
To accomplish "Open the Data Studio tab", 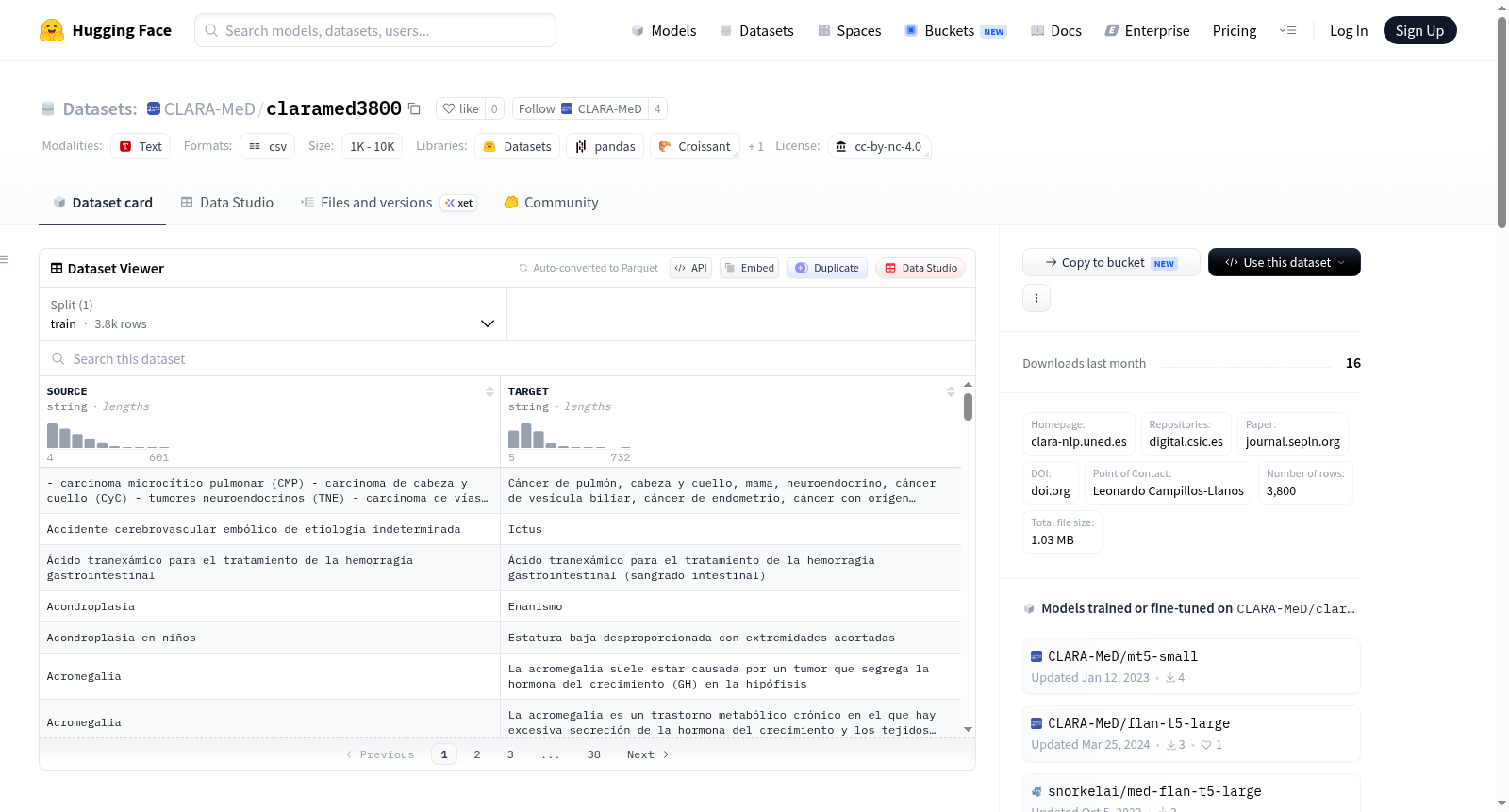I will (227, 203).
